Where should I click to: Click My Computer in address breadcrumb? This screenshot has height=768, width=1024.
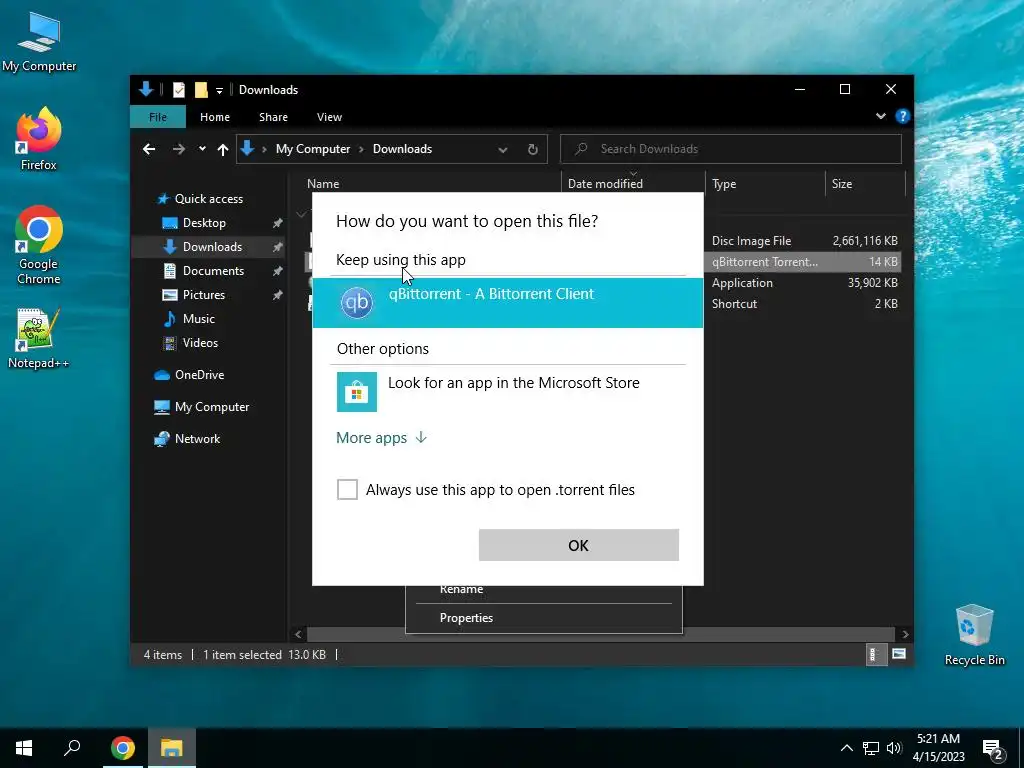click(x=313, y=149)
